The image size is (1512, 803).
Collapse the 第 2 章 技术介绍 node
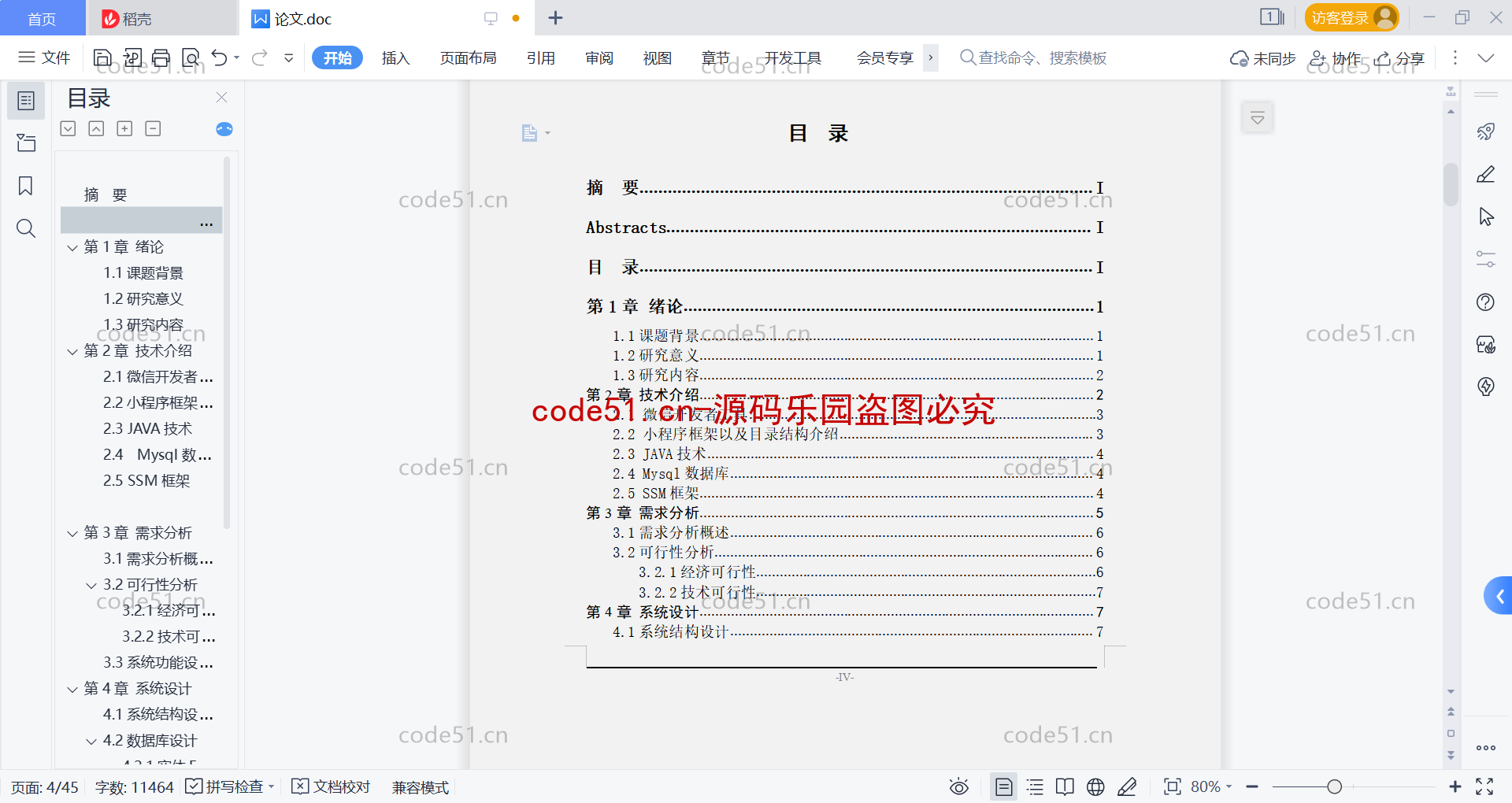point(72,351)
